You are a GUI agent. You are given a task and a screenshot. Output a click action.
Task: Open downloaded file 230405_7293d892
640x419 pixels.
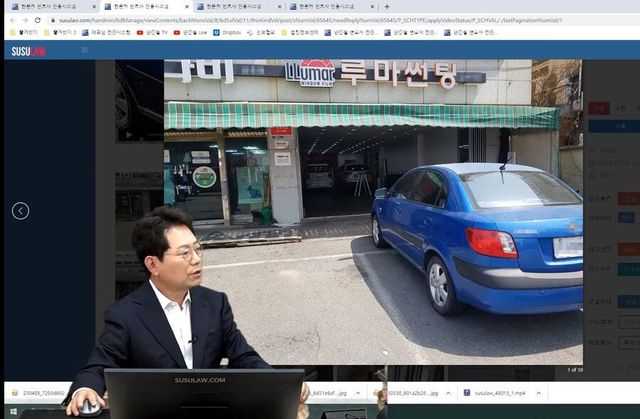40,393
